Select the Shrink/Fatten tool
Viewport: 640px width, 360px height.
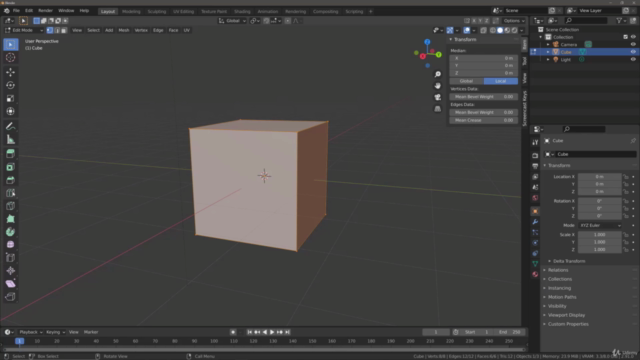(11, 271)
